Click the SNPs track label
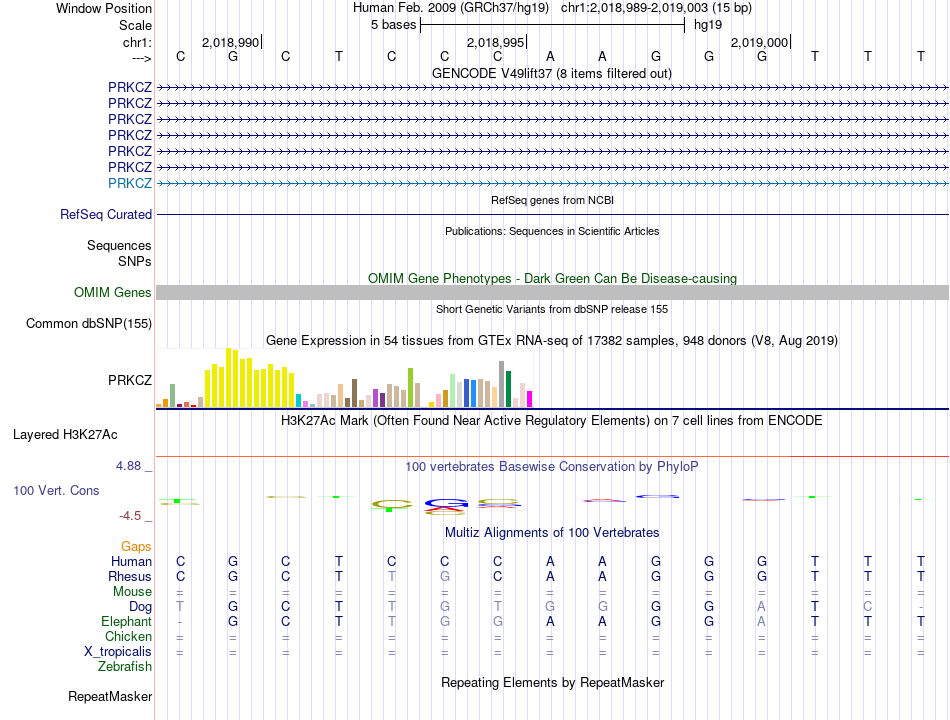 (135, 261)
